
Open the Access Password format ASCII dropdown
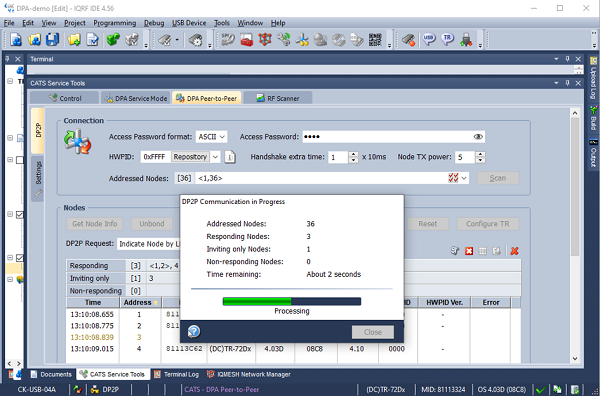point(212,137)
